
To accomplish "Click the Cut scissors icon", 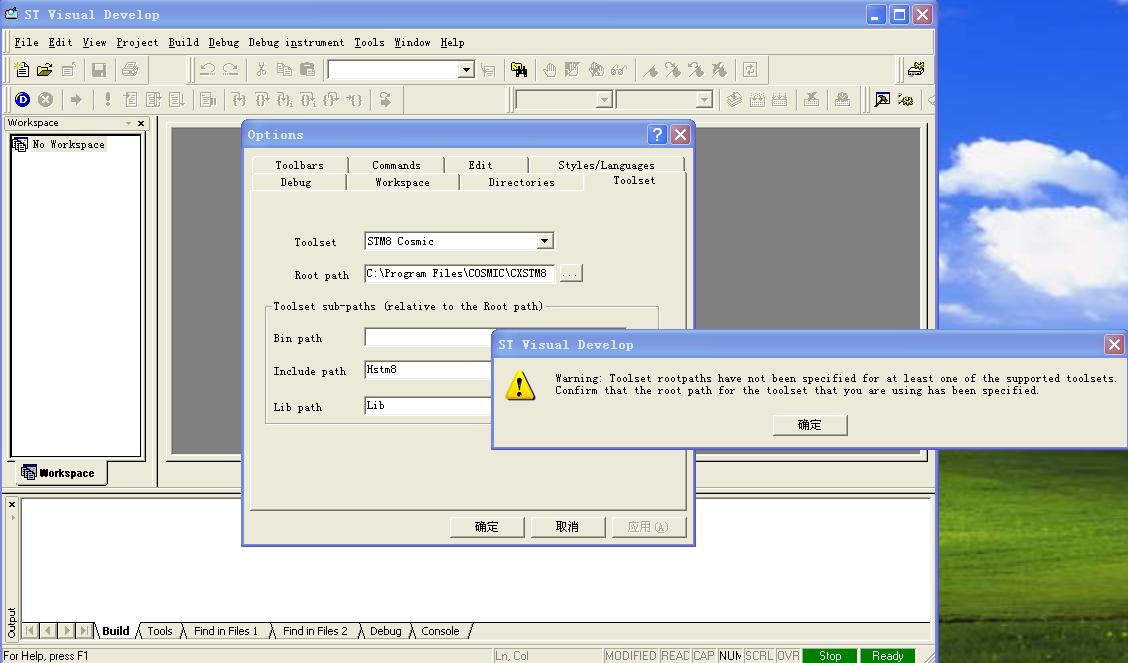I will (x=261, y=70).
